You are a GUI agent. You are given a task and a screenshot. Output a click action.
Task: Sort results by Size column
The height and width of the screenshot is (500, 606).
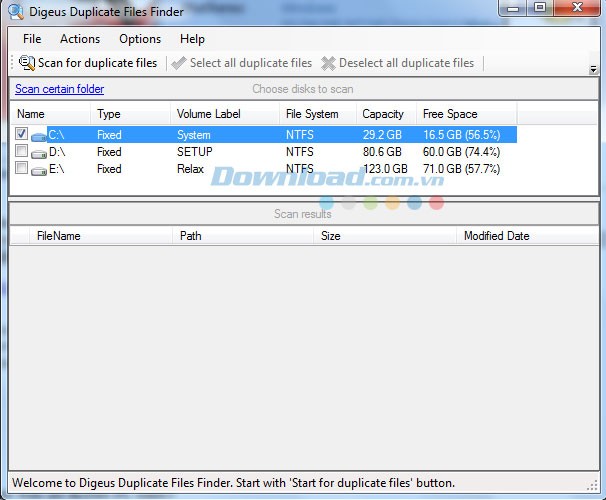pos(385,236)
